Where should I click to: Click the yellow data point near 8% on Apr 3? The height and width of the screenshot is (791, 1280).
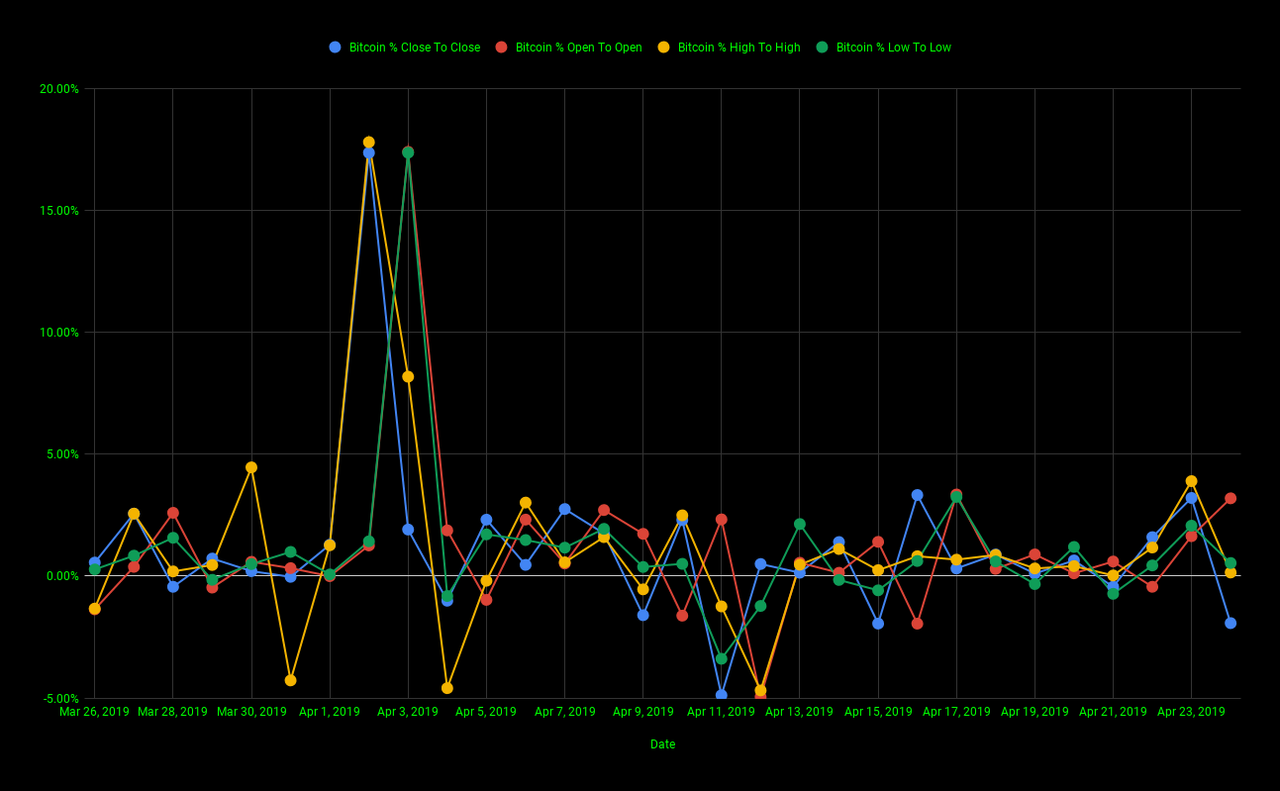pyautogui.click(x=408, y=376)
